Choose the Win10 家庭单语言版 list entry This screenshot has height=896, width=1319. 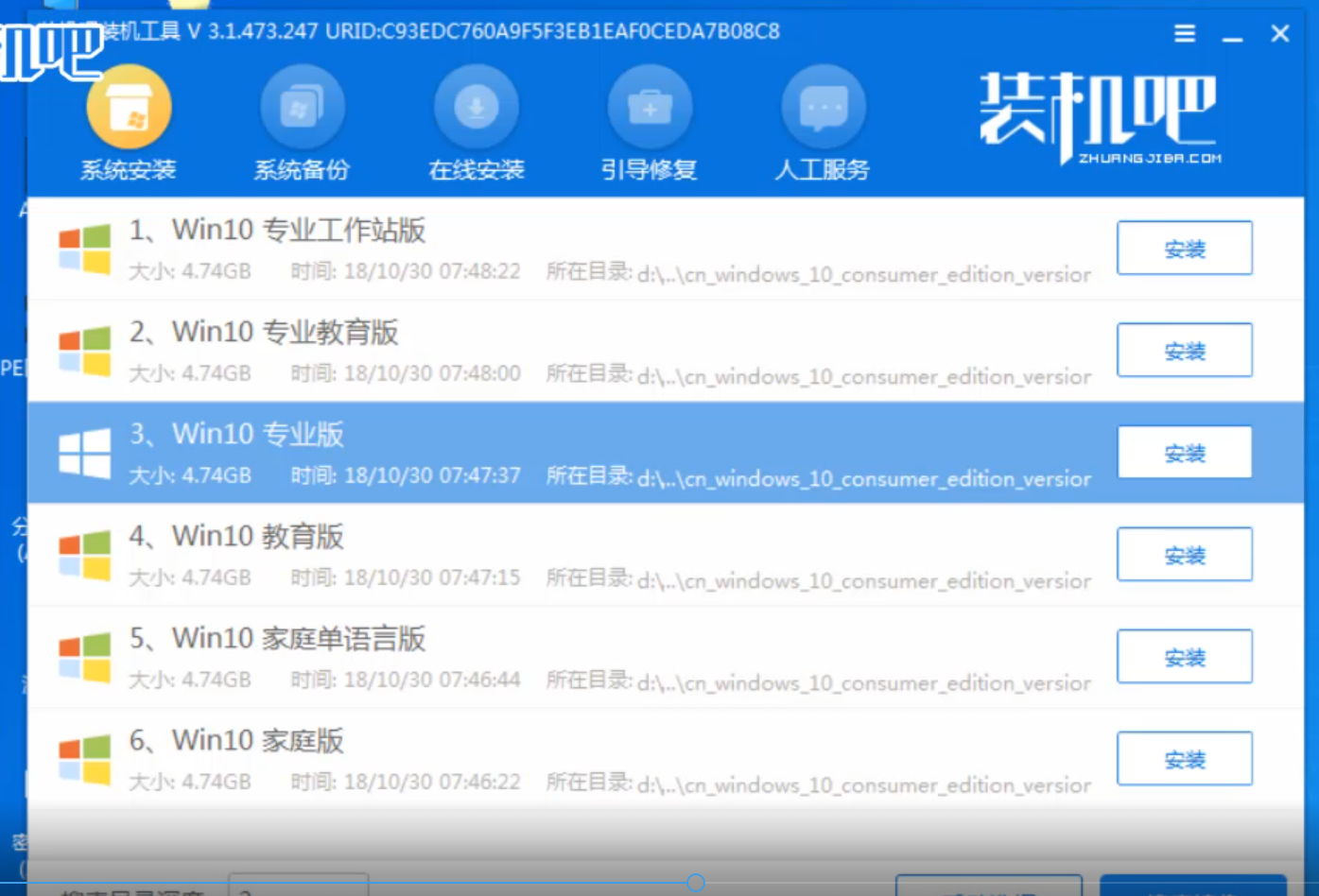[567, 657]
